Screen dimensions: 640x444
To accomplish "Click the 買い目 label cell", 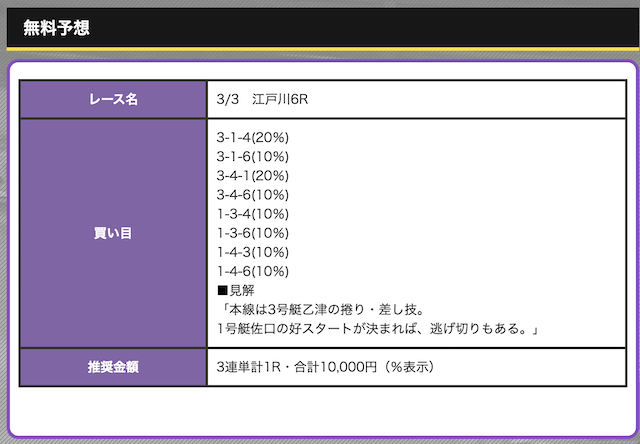I will pos(113,233).
